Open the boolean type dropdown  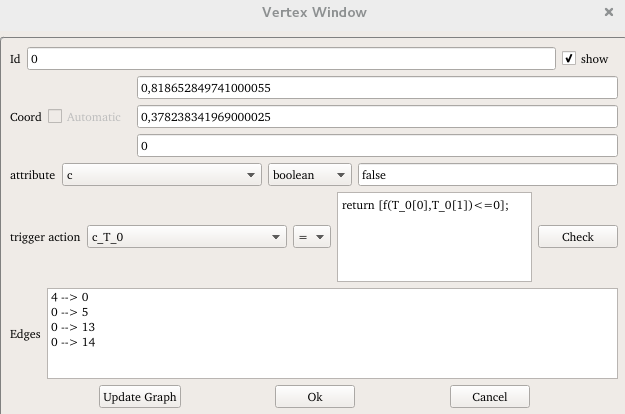click(x=310, y=175)
